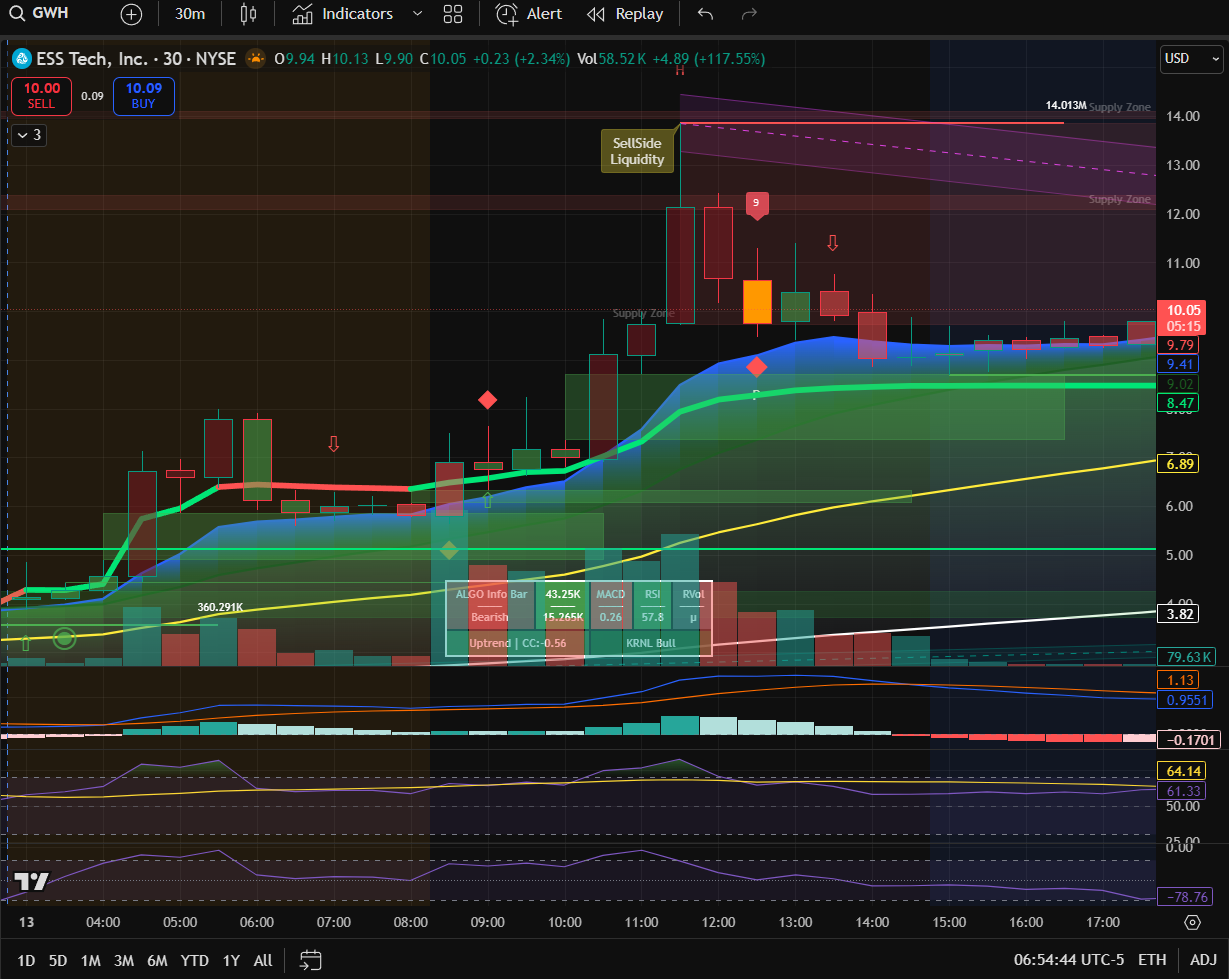Viewport: 1229px width, 979px height.
Task: Open the indicator templates grid icon
Action: 453,14
